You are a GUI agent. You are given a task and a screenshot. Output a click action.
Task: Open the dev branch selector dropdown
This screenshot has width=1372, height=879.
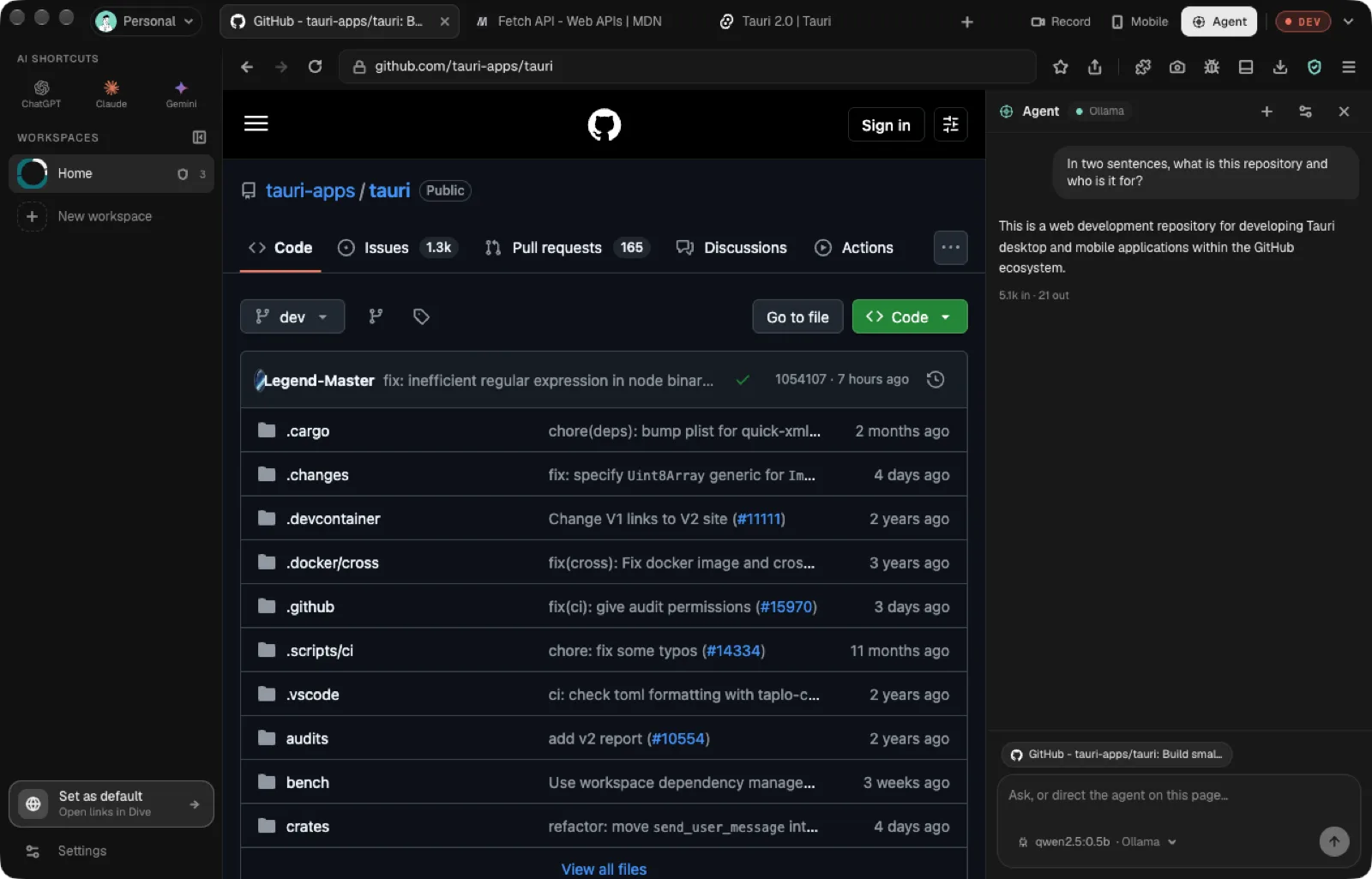(292, 316)
